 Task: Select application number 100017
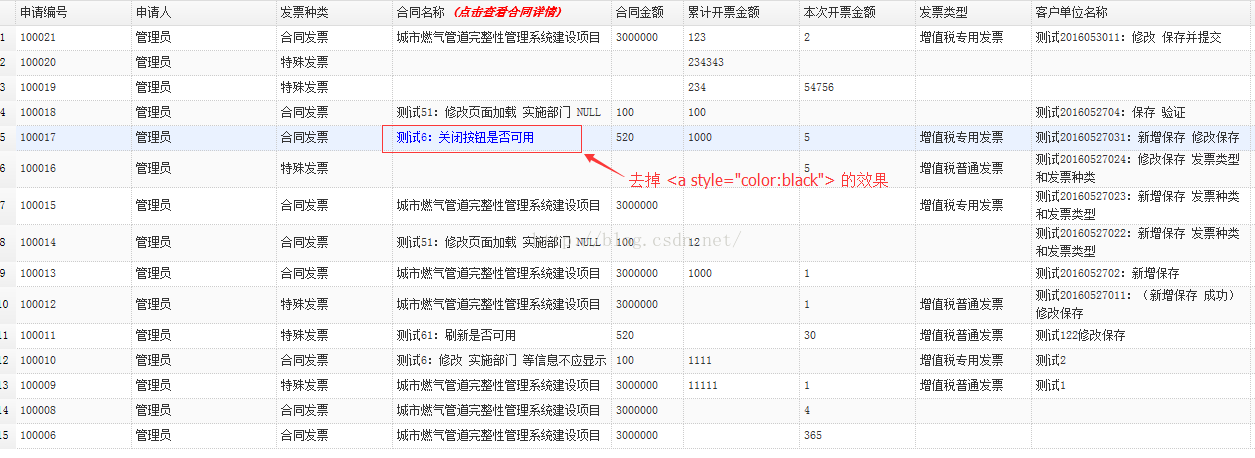point(38,137)
